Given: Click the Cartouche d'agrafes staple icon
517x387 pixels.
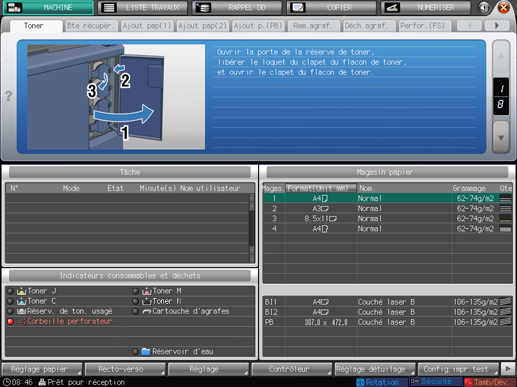Looking at the screenshot, I should pos(147,312).
